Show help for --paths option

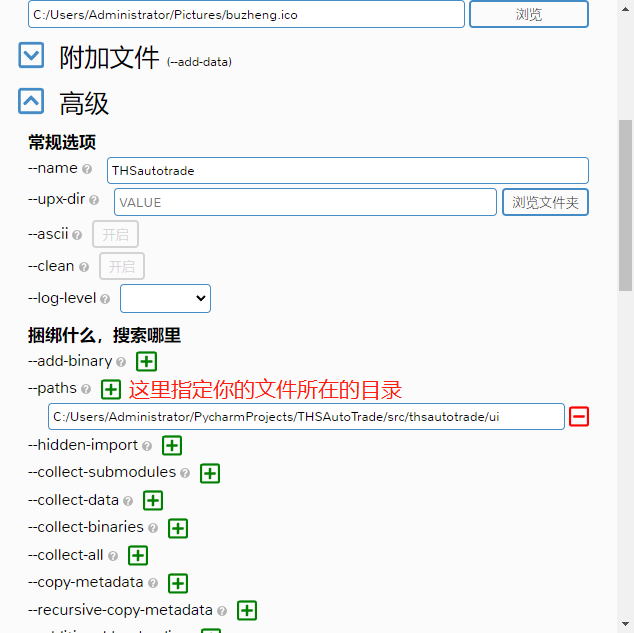click(x=86, y=389)
